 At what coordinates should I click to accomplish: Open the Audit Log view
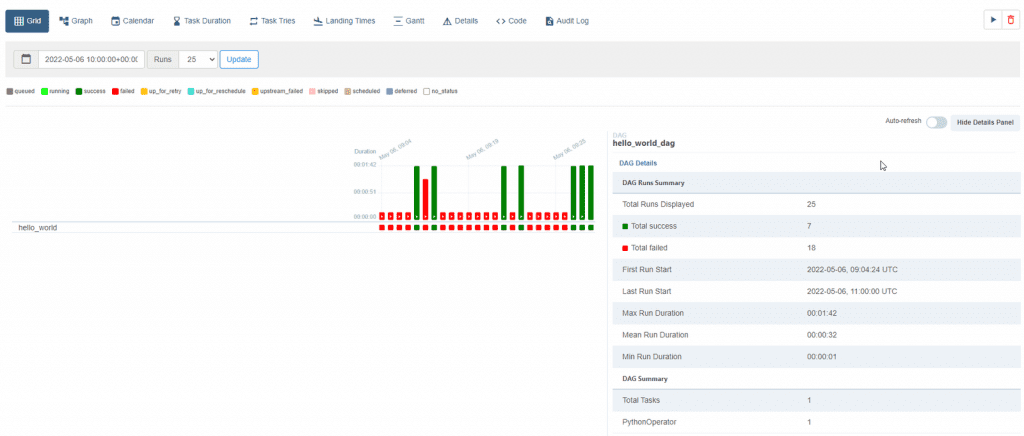[567, 21]
